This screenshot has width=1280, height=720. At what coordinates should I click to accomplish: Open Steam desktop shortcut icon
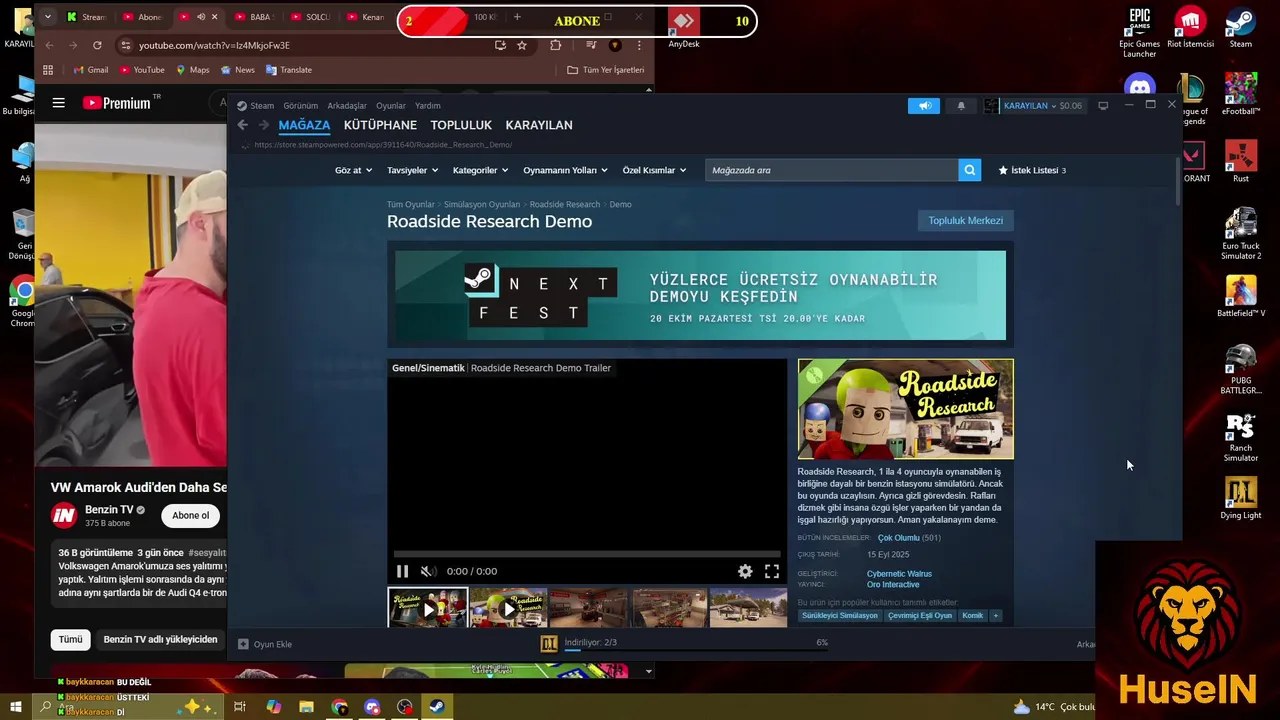1241,27
